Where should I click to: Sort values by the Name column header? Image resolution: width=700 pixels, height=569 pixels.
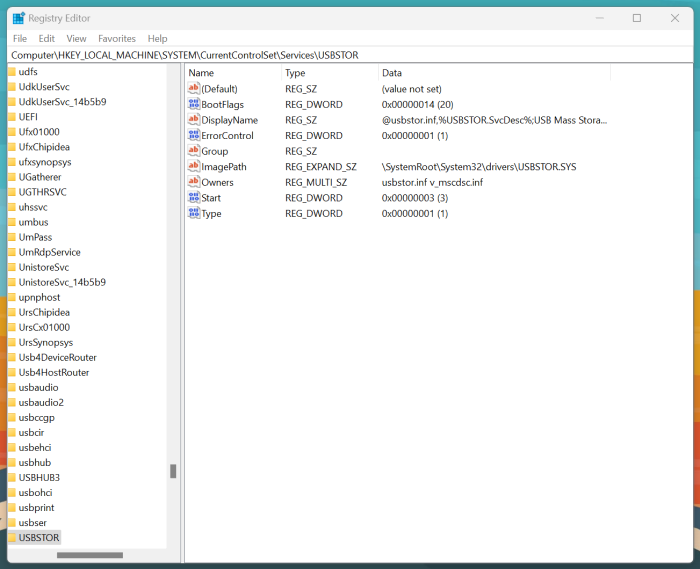coord(233,73)
